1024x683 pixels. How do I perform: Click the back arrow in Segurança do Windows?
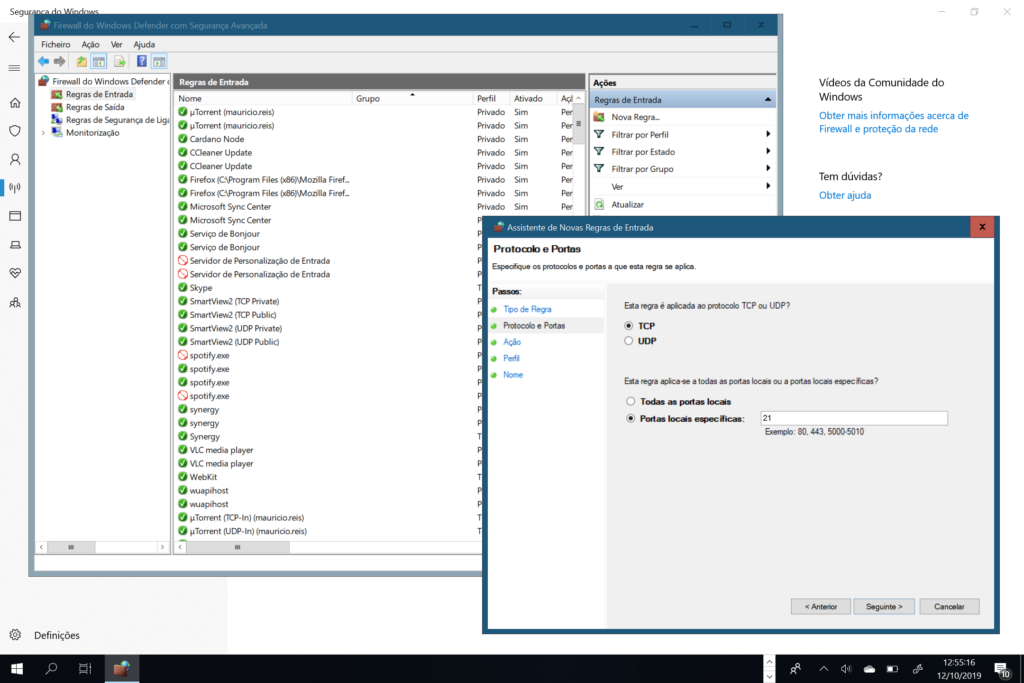pos(14,37)
